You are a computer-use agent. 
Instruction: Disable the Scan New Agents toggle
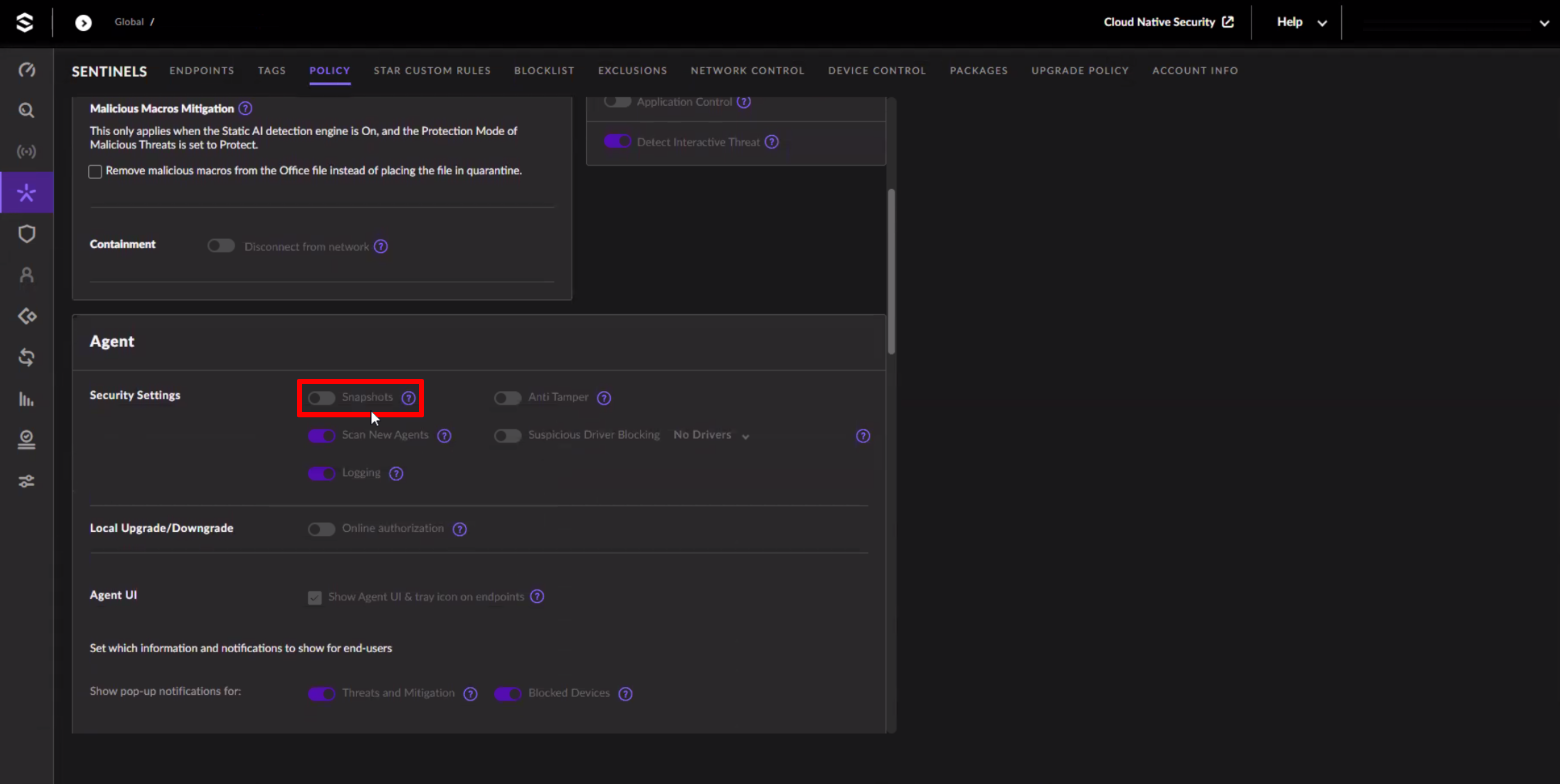[x=322, y=435]
